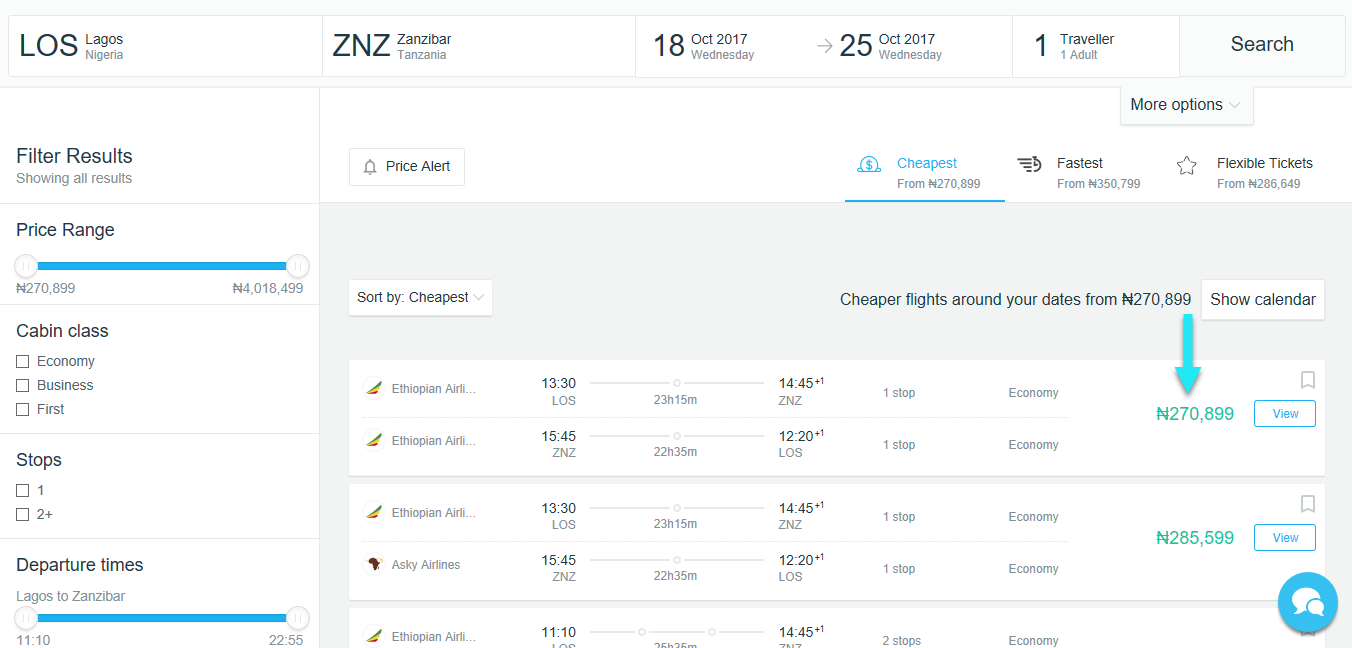Screen dimensions: 1352x648
Task: Expand the More options dropdown
Action: (1186, 105)
